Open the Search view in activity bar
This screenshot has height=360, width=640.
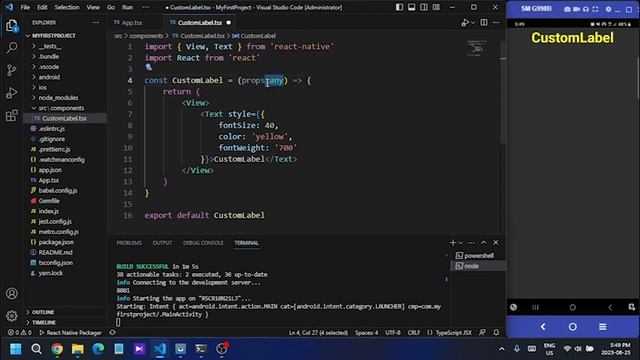coord(12,48)
